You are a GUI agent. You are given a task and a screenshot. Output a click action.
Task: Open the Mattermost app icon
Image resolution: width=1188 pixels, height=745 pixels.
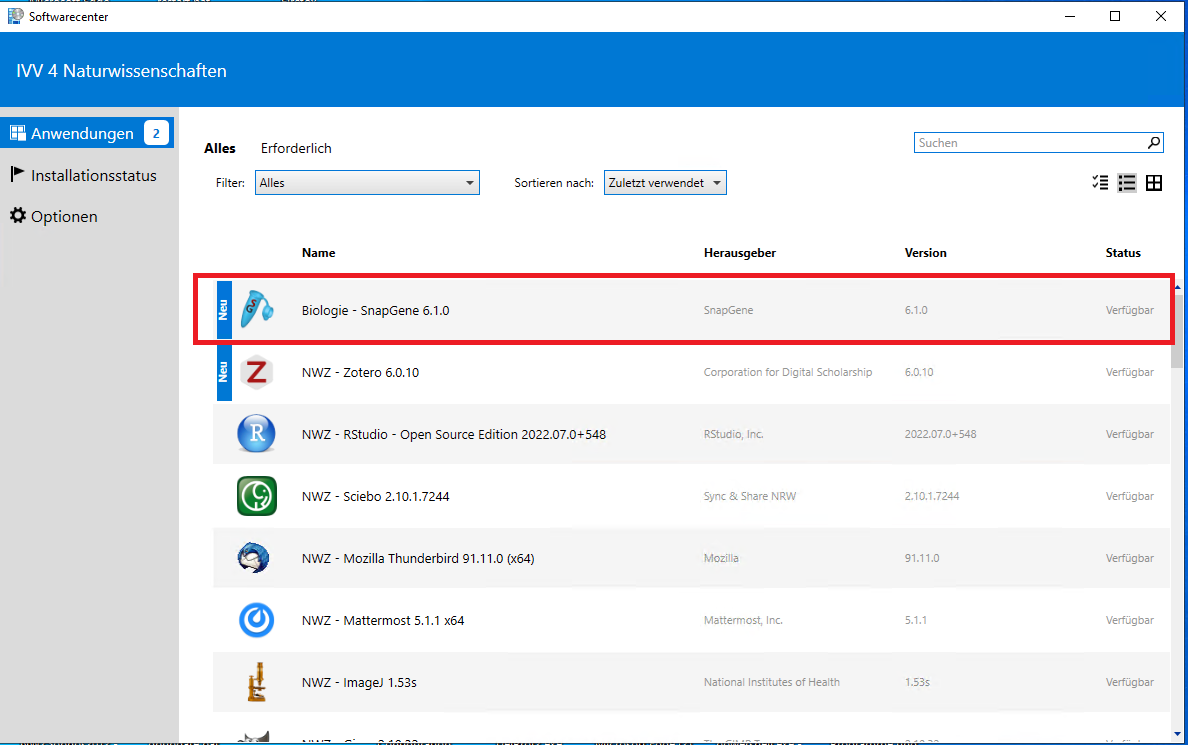pyautogui.click(x=257, y=620)
